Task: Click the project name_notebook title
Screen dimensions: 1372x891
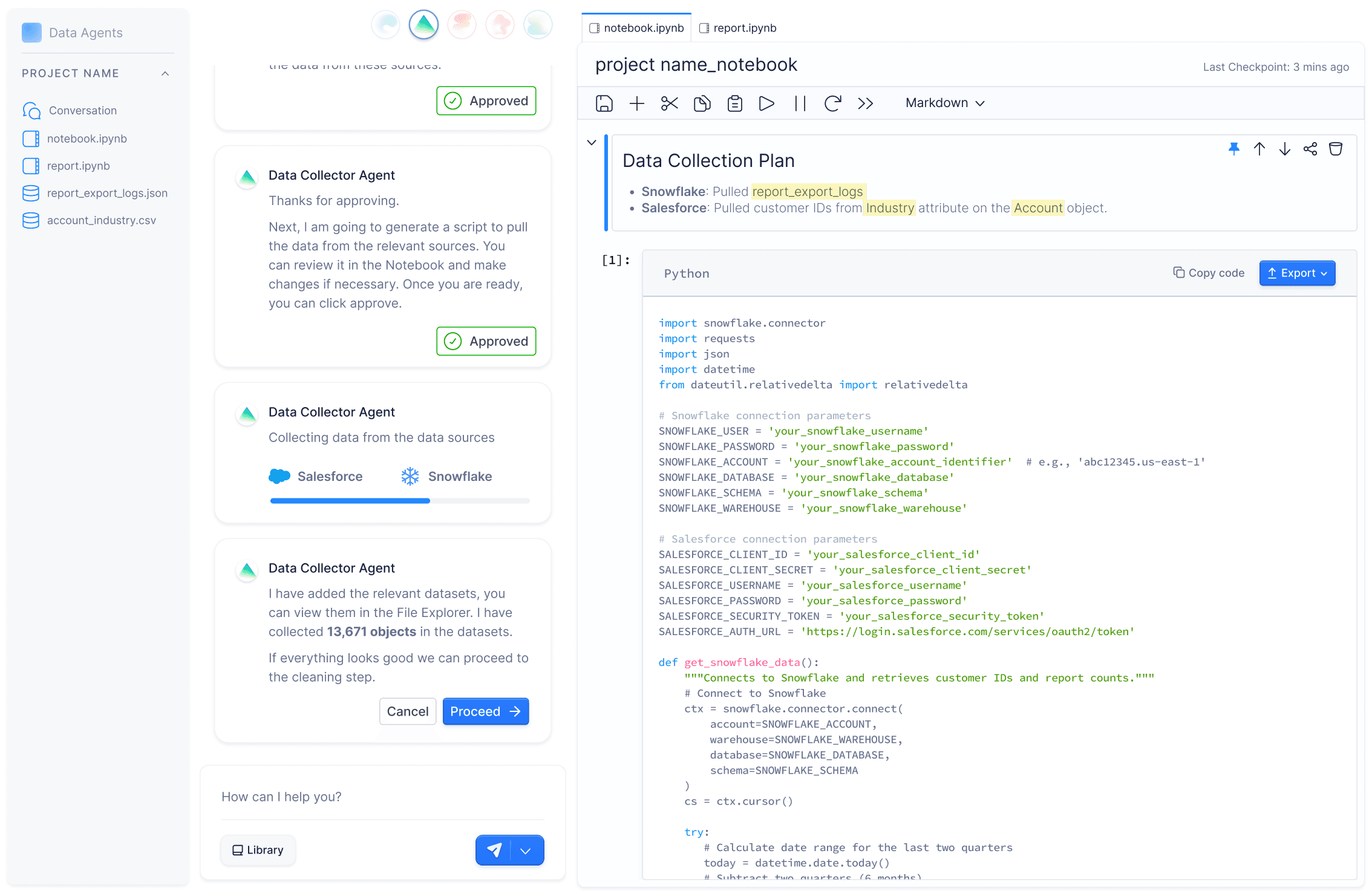Action: (x=696, y=65)
